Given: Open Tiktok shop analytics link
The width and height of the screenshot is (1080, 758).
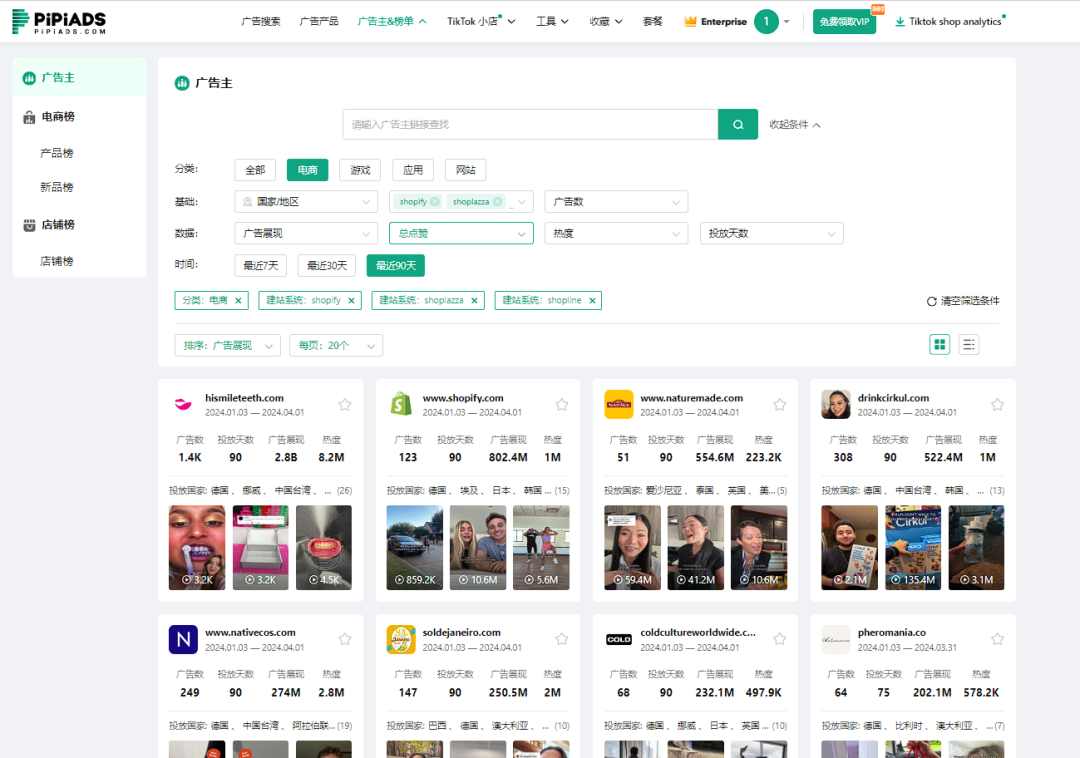Looking at the screenshot, I should point(948,19).
